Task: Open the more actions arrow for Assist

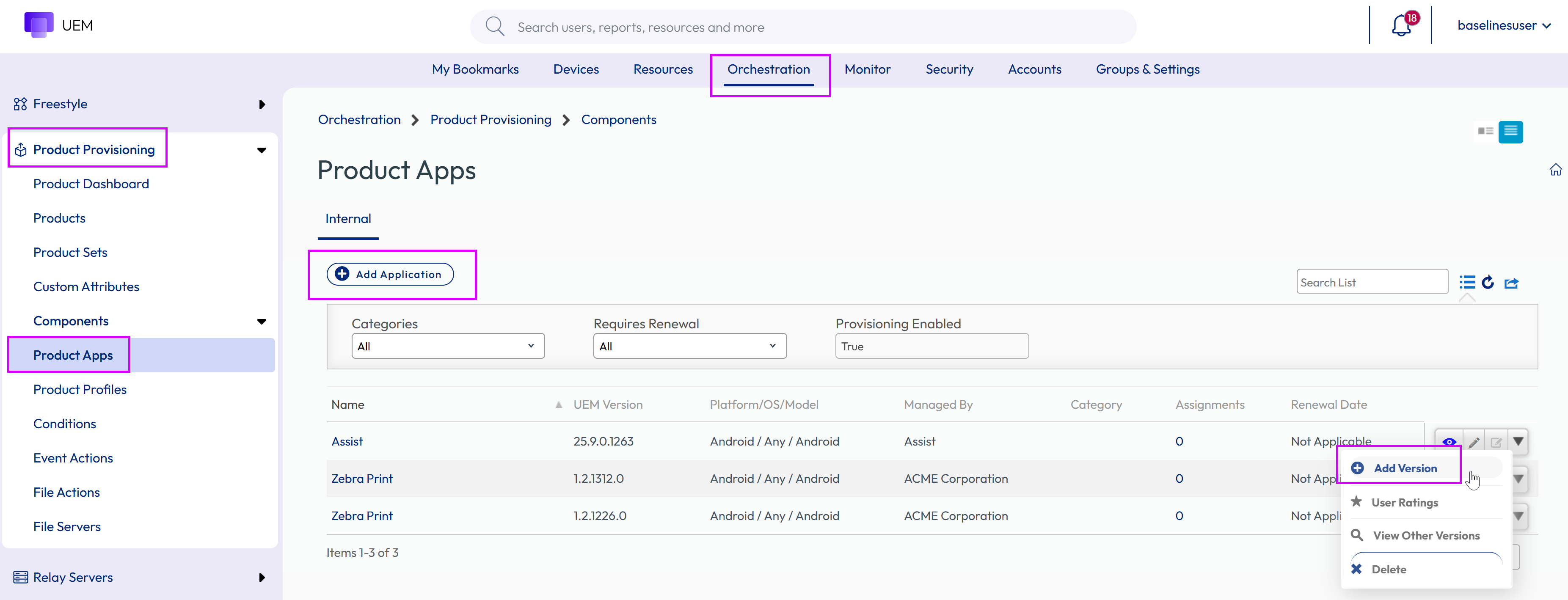Action: pos(1518,442)
